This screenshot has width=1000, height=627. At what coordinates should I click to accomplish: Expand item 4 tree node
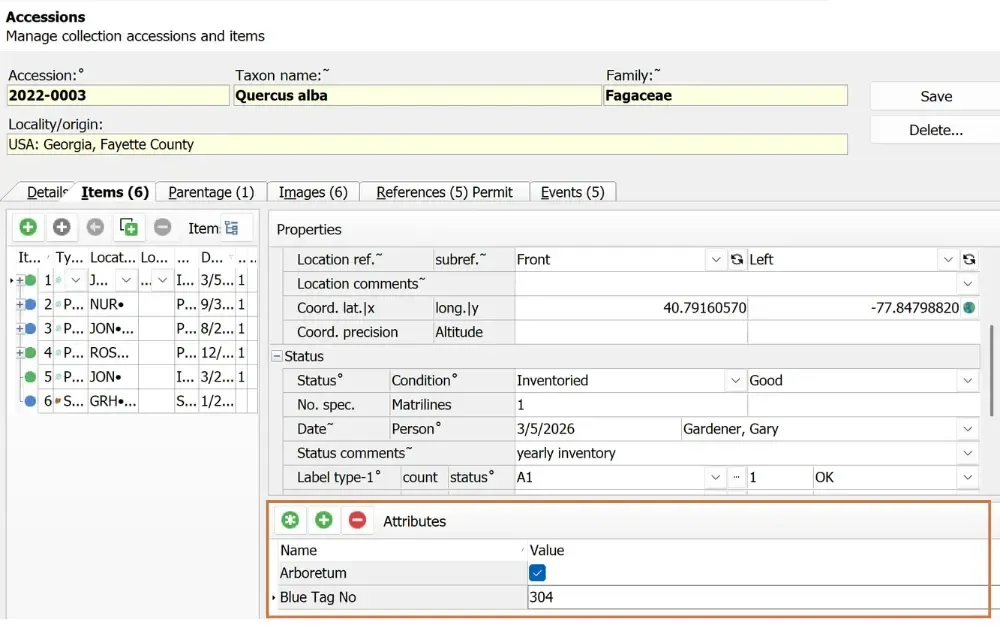pyautogui.click(x=20, y=353)
